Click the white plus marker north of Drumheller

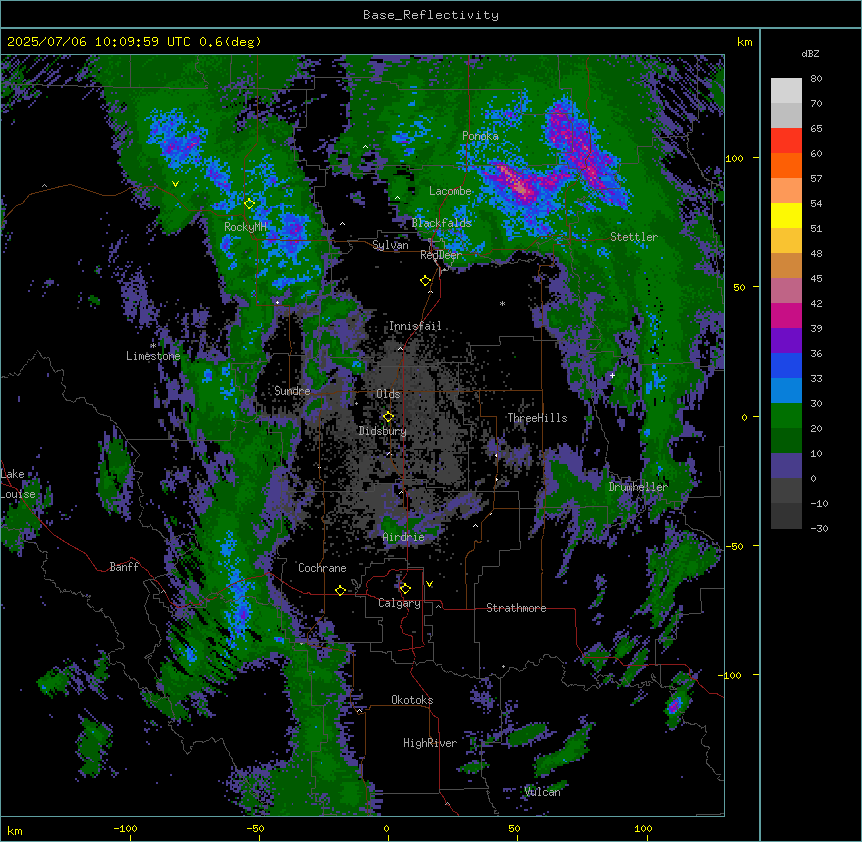click(x=612, y=375)
